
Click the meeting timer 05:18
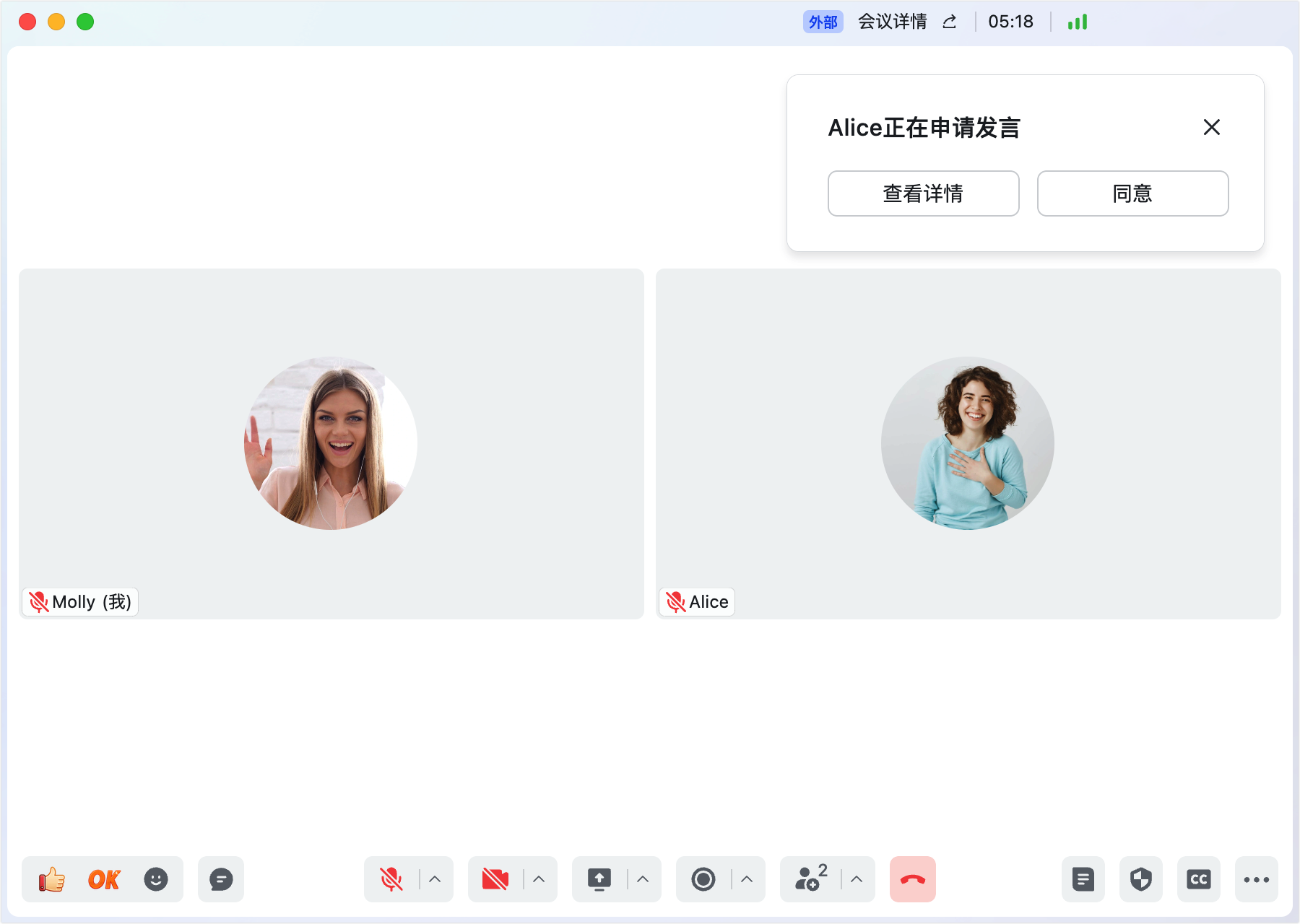tap(1010, 22)
